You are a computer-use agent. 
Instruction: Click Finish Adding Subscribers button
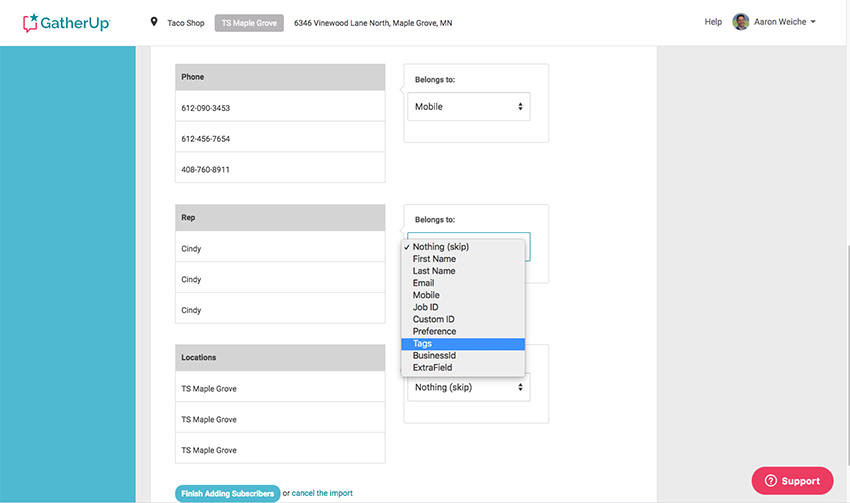click(x=228, y=493)
